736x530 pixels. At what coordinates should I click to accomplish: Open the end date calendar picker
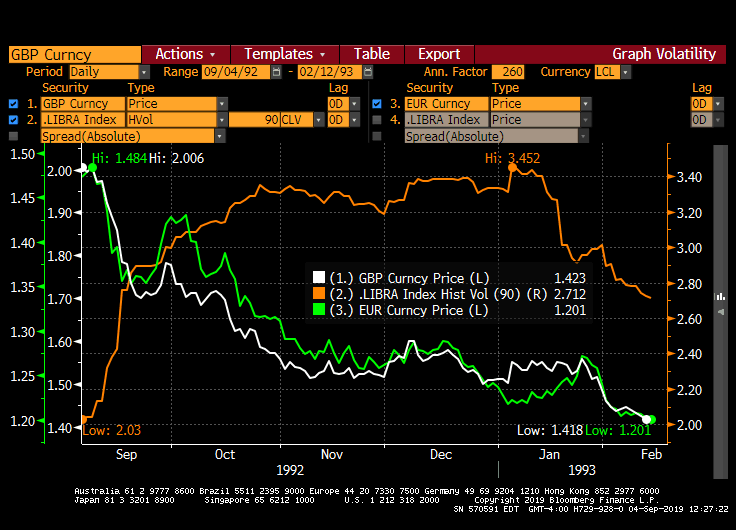coord(368,72)
